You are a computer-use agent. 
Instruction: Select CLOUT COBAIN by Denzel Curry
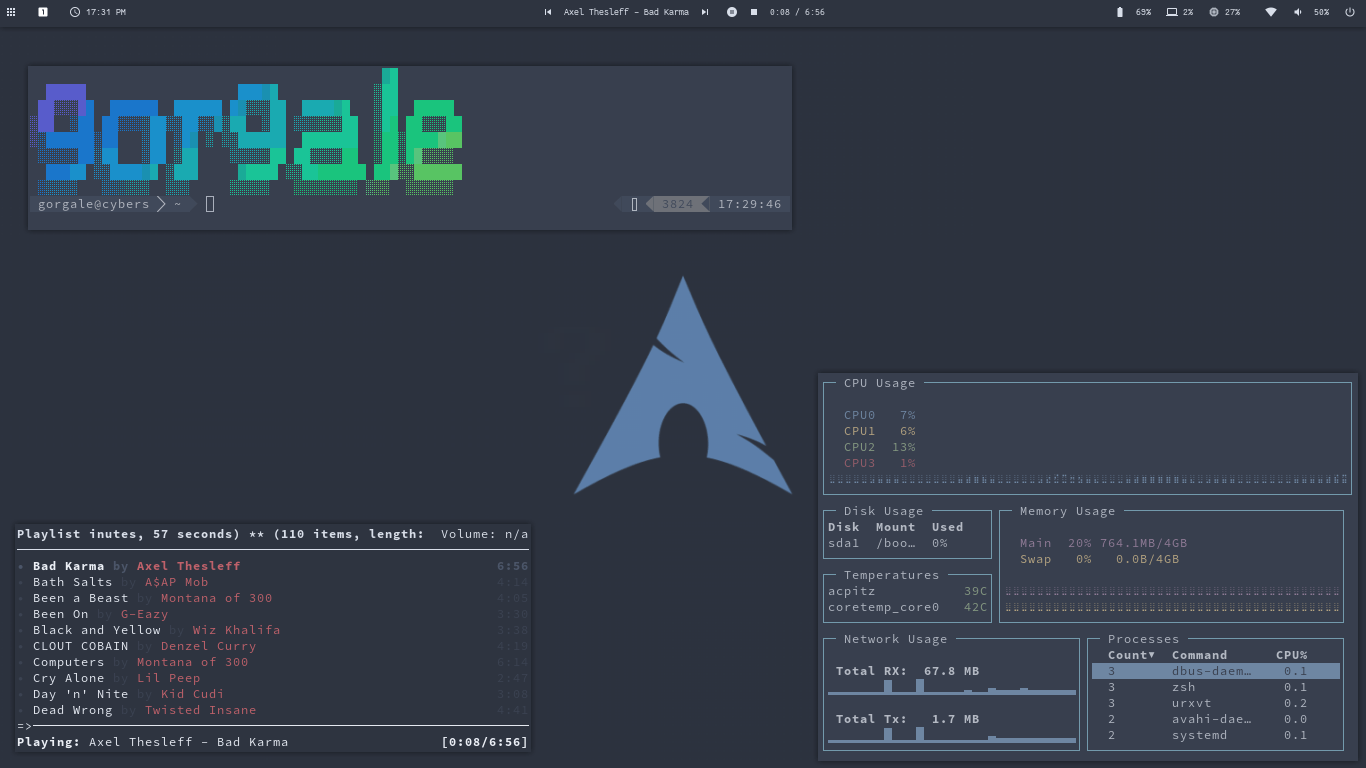272,646
